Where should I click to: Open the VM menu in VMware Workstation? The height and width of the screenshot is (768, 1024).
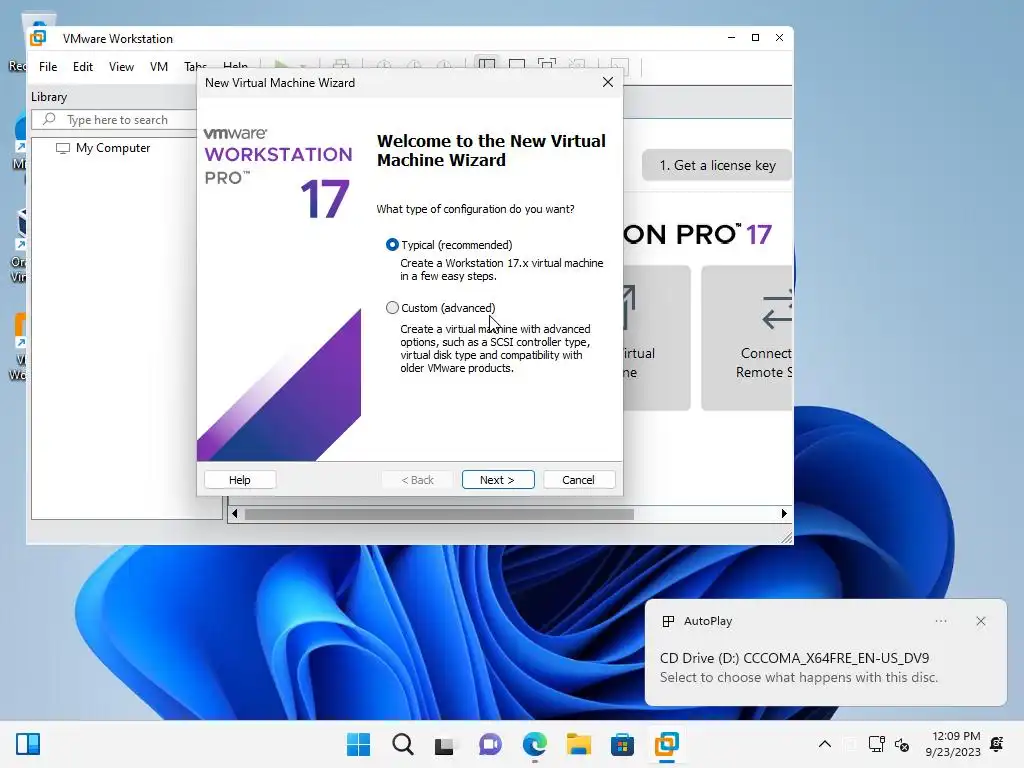click(x=159, y=67)
